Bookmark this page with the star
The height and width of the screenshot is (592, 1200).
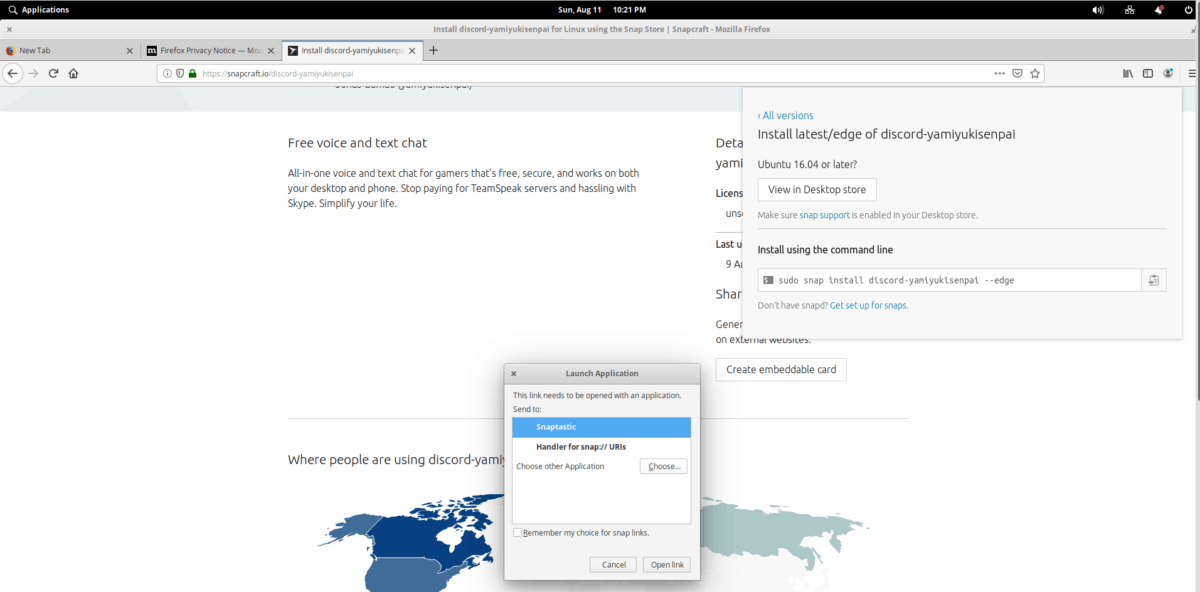(1035, 73)
